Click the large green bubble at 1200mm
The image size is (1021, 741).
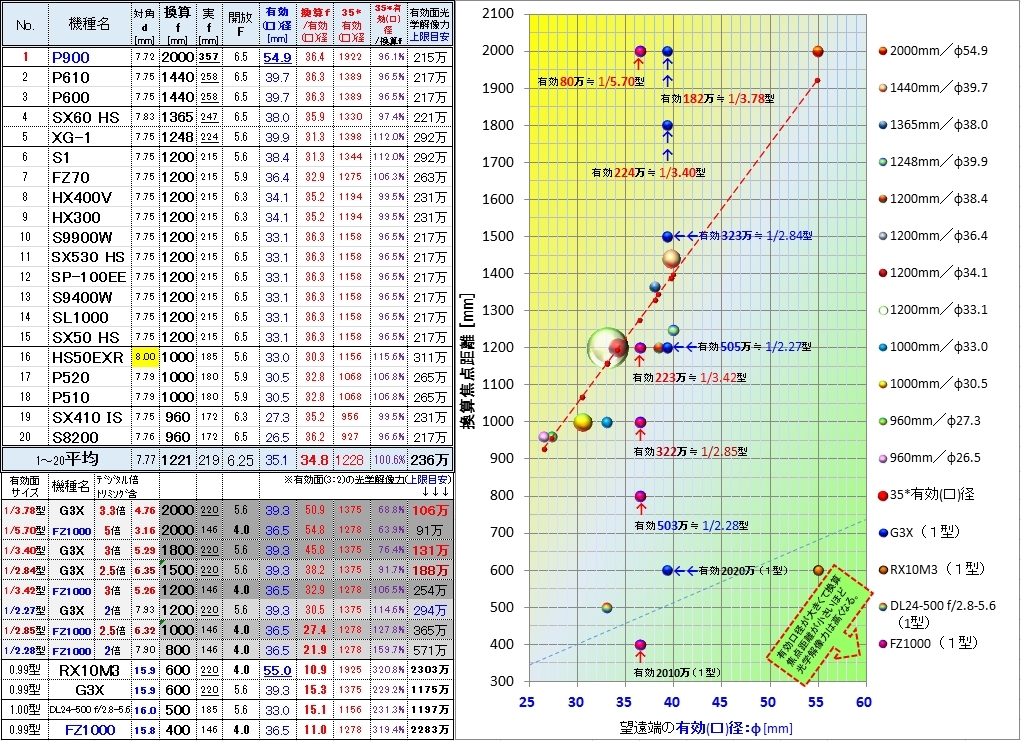pyautogui.click(x=608, y=348)
